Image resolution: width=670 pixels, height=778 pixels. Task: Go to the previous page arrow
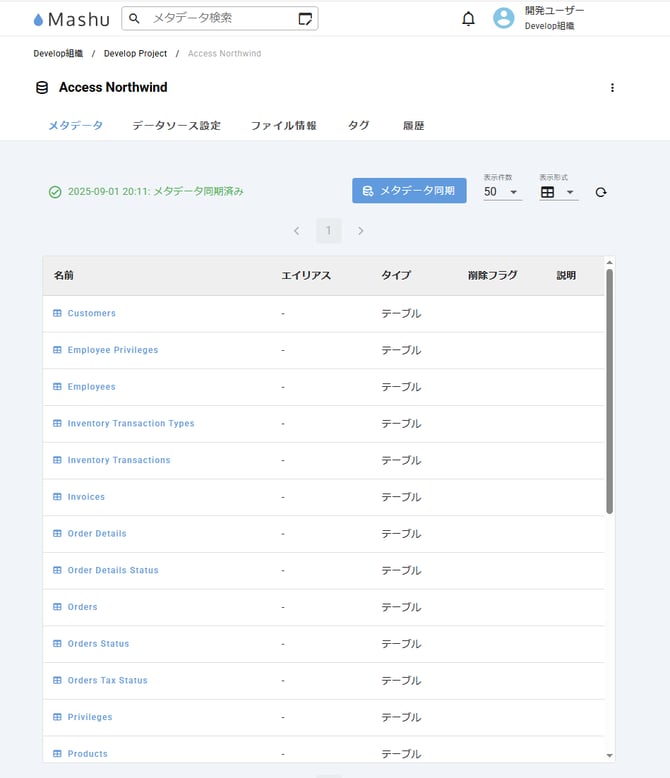pos(296,231)
